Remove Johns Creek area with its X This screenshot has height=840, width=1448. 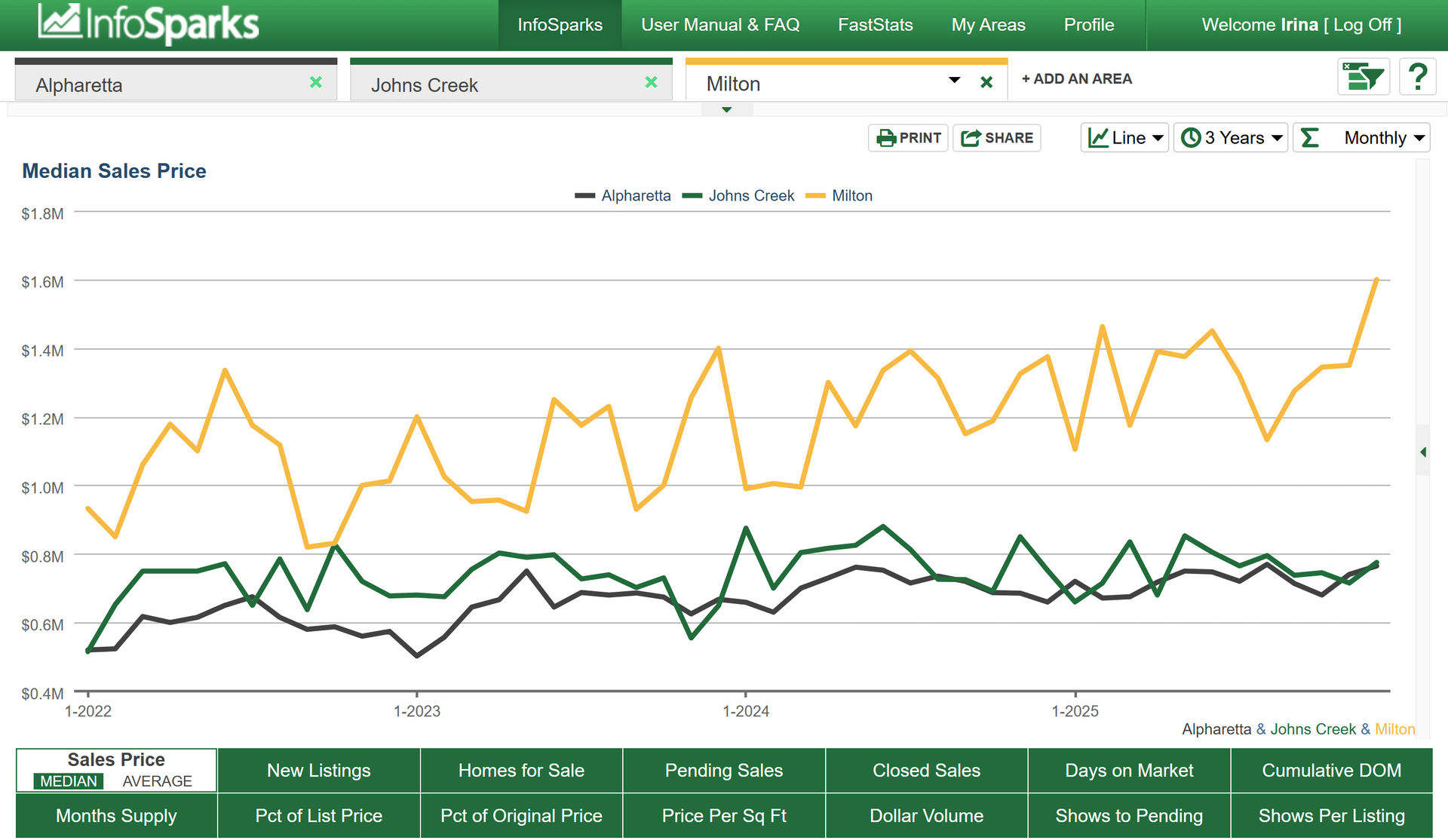pos(652,82)
